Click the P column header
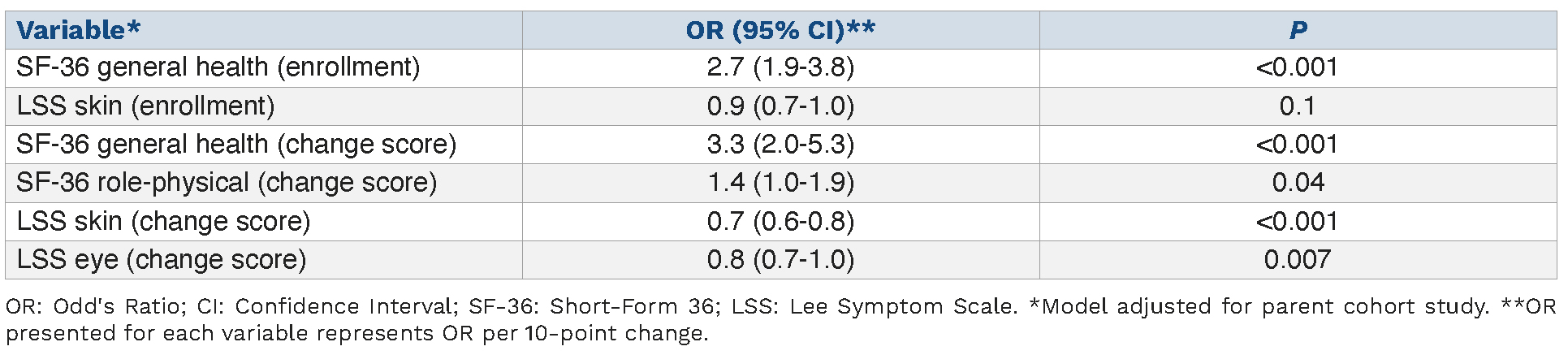Viewport: 1568px width, 355px height. pyautogui.click(x=1298, y=30)
